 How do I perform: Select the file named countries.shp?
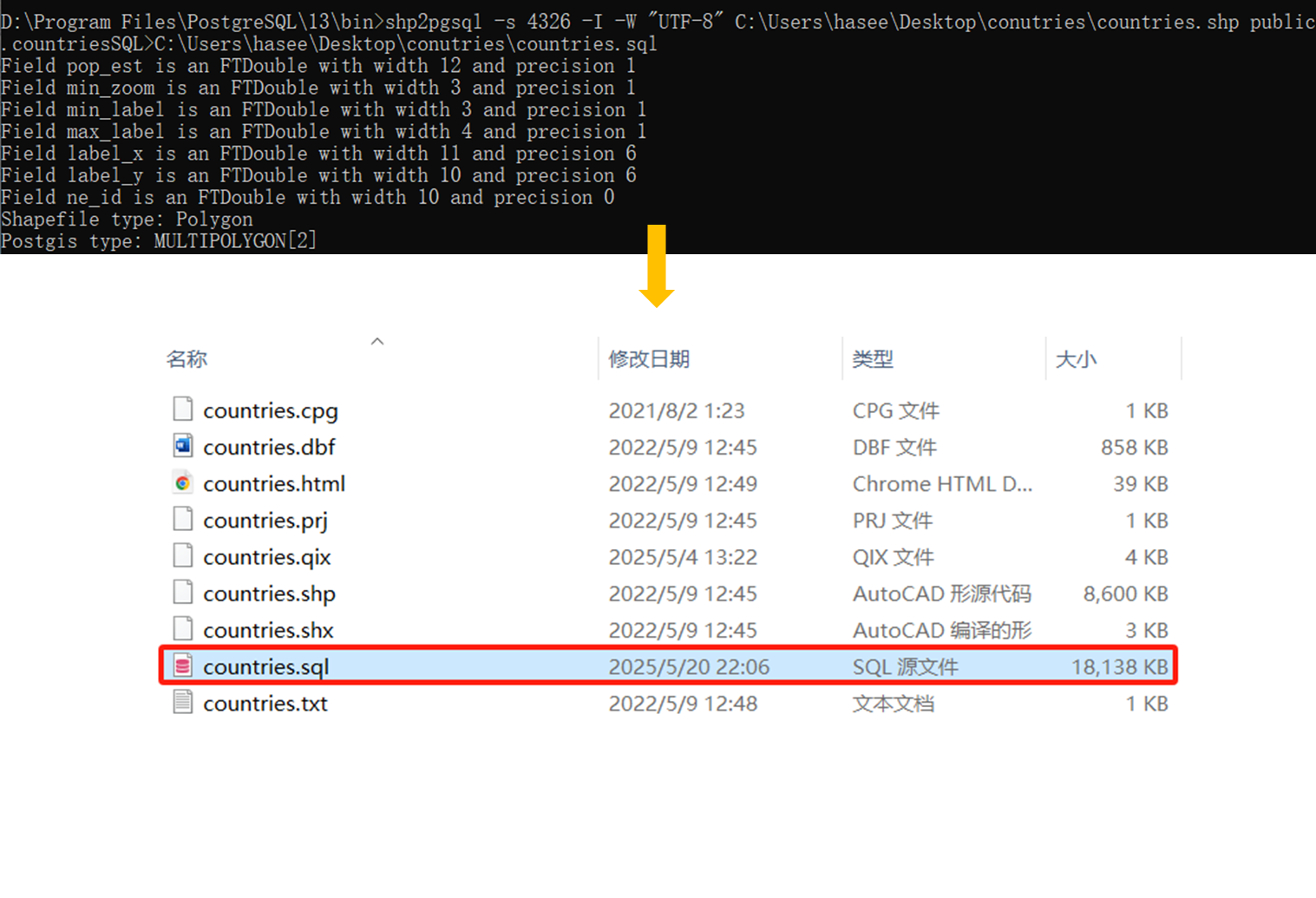coord(269,593)
